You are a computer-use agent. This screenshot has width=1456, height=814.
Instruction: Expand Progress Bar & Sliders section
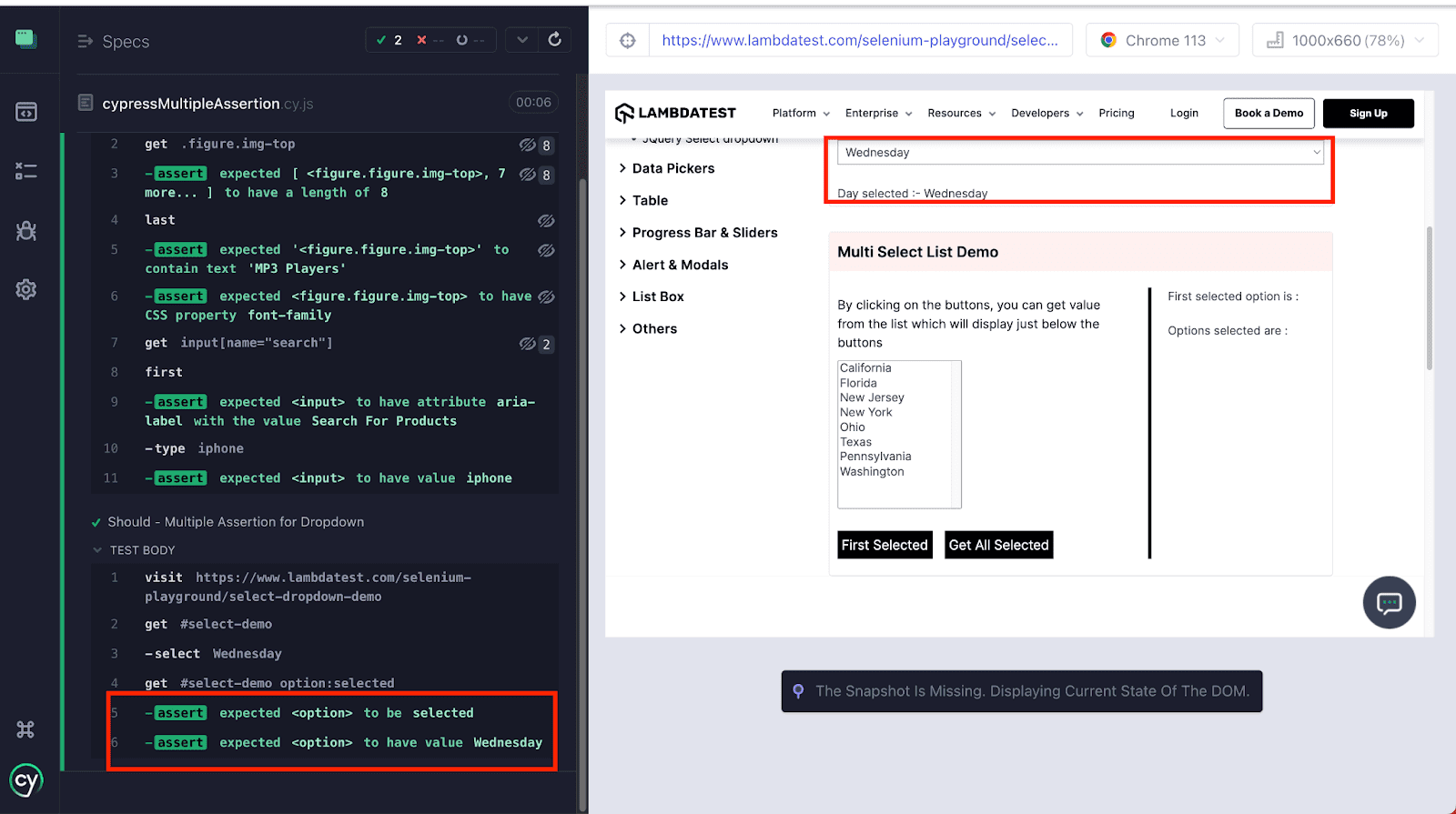pos(698,233)
